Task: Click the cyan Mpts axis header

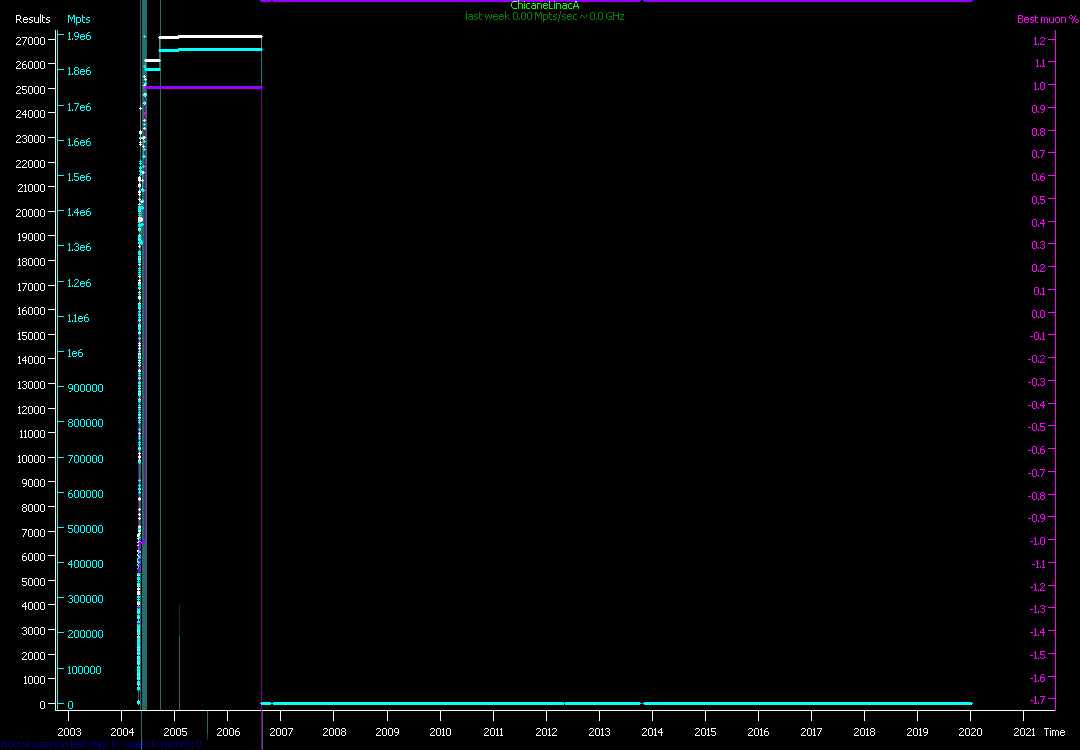Action: pyautogui.click(x=78, y=19)
